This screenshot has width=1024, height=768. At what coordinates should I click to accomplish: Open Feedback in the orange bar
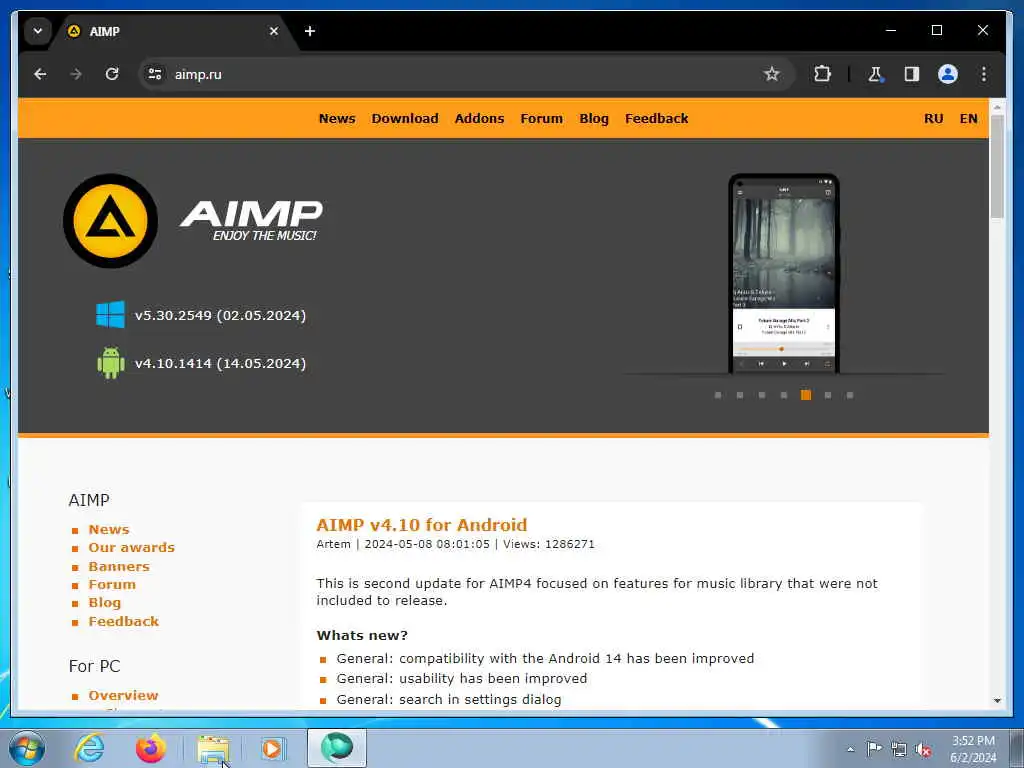[x=656, y=119]
